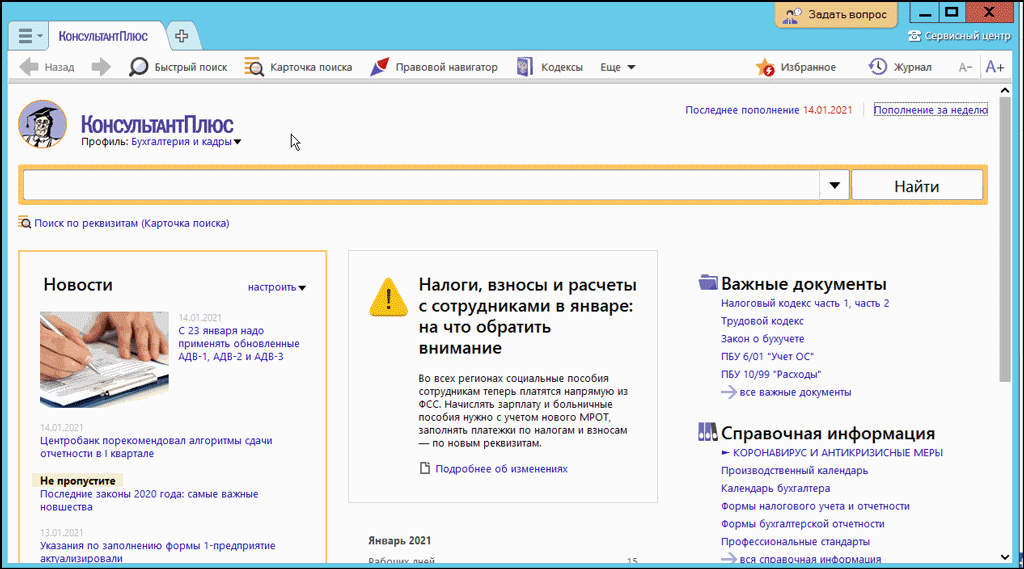The width and height of the screenshot is (1024, 569).
Task: Open Закон о бухучете
Action: [x=763, y=338]
